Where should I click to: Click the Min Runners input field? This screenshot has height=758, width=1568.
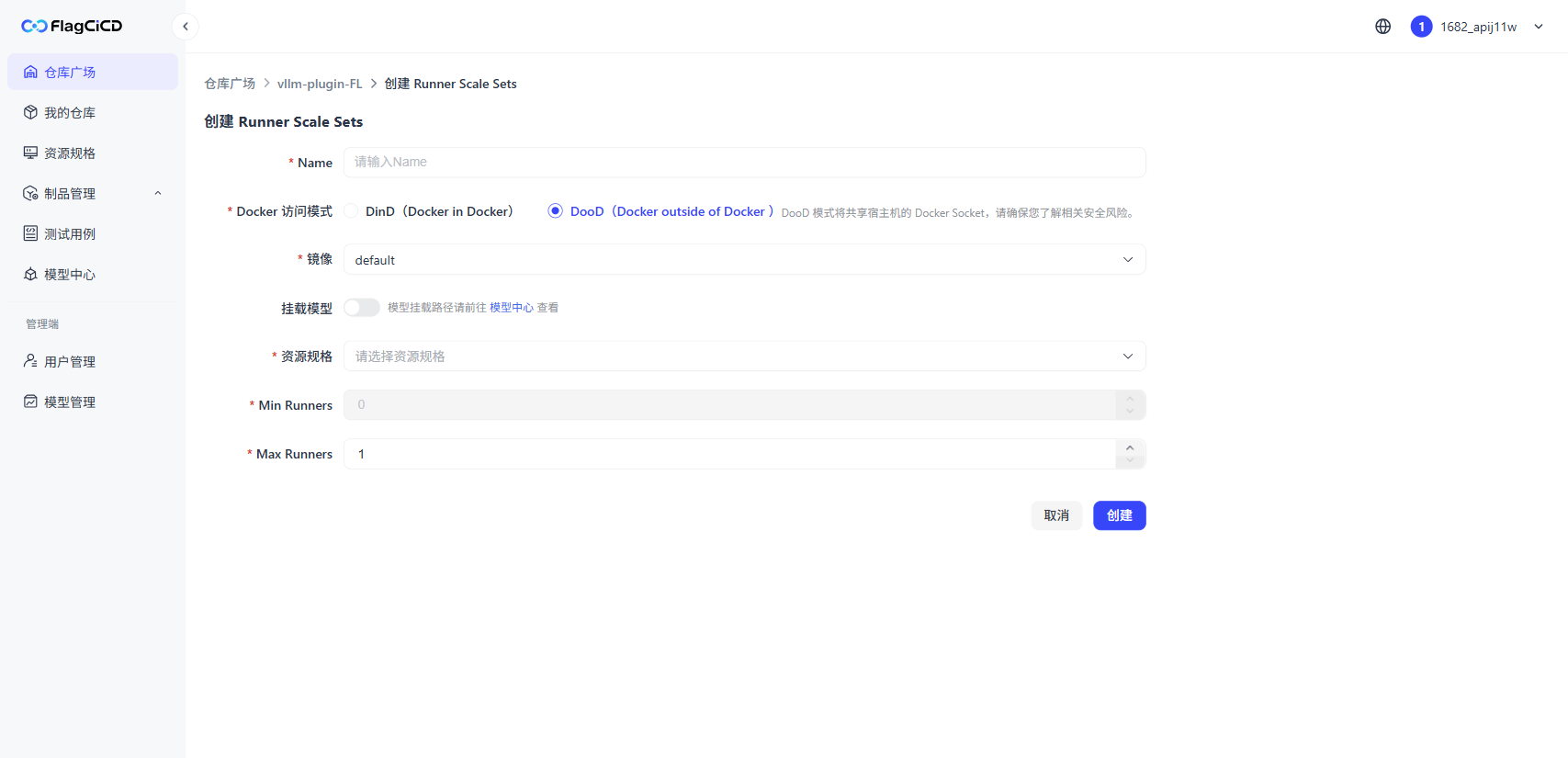730,404
